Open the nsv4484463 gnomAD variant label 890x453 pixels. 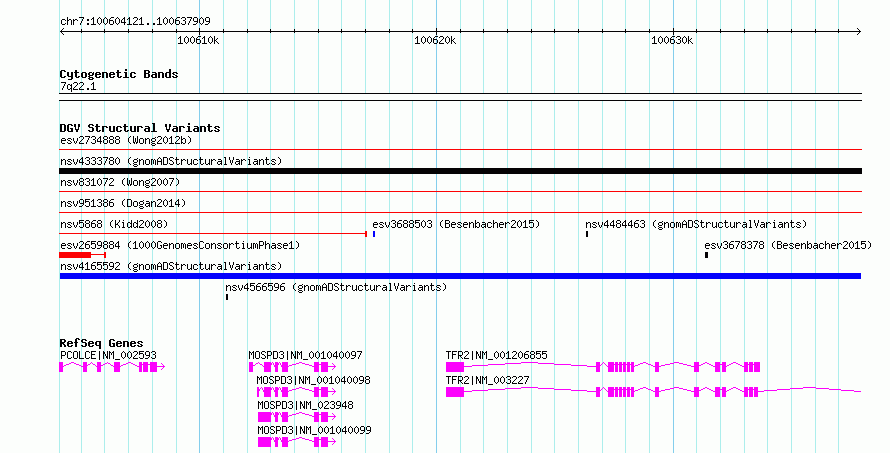pos(696,224)
